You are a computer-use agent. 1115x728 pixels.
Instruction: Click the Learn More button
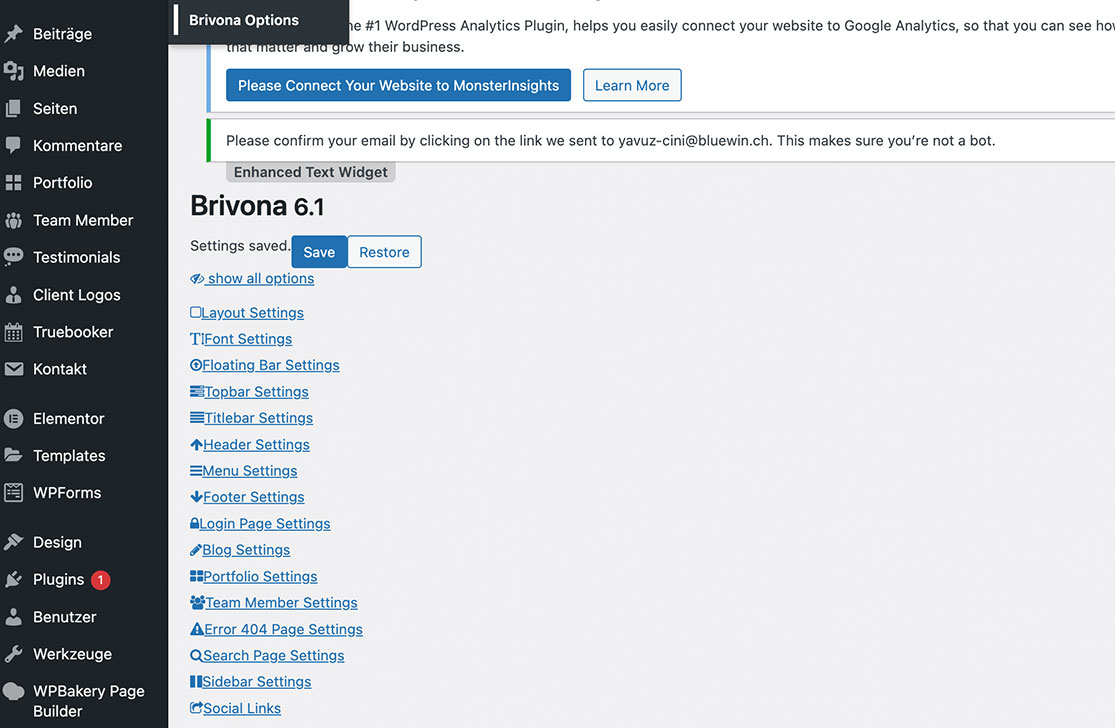[632, 85]
